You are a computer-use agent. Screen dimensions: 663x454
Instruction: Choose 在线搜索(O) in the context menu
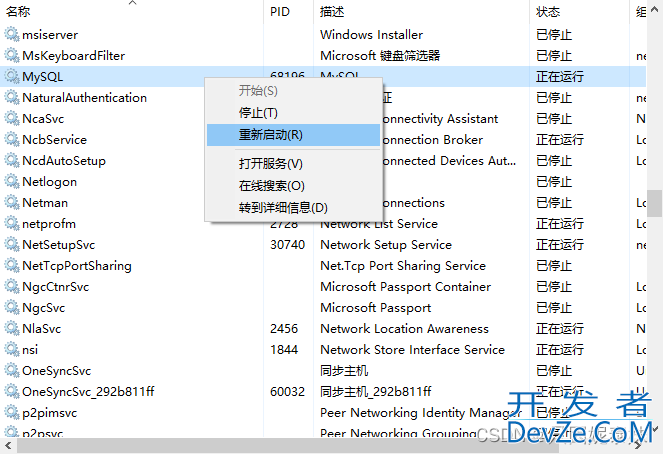coord(293,186)
